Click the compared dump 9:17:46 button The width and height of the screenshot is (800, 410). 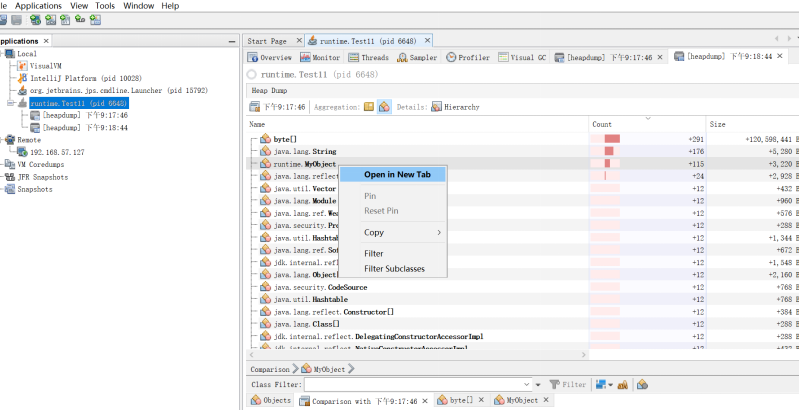tap(278, 107)
